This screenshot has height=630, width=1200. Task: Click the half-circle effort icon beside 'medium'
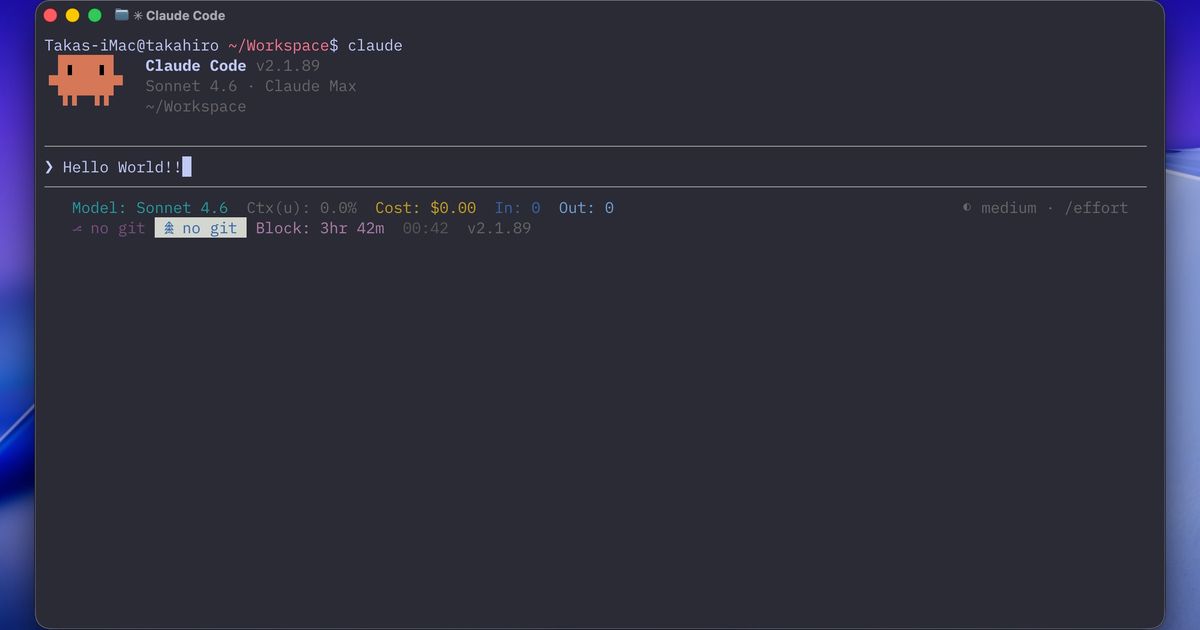pyautogui.click(x=967, y=208)
